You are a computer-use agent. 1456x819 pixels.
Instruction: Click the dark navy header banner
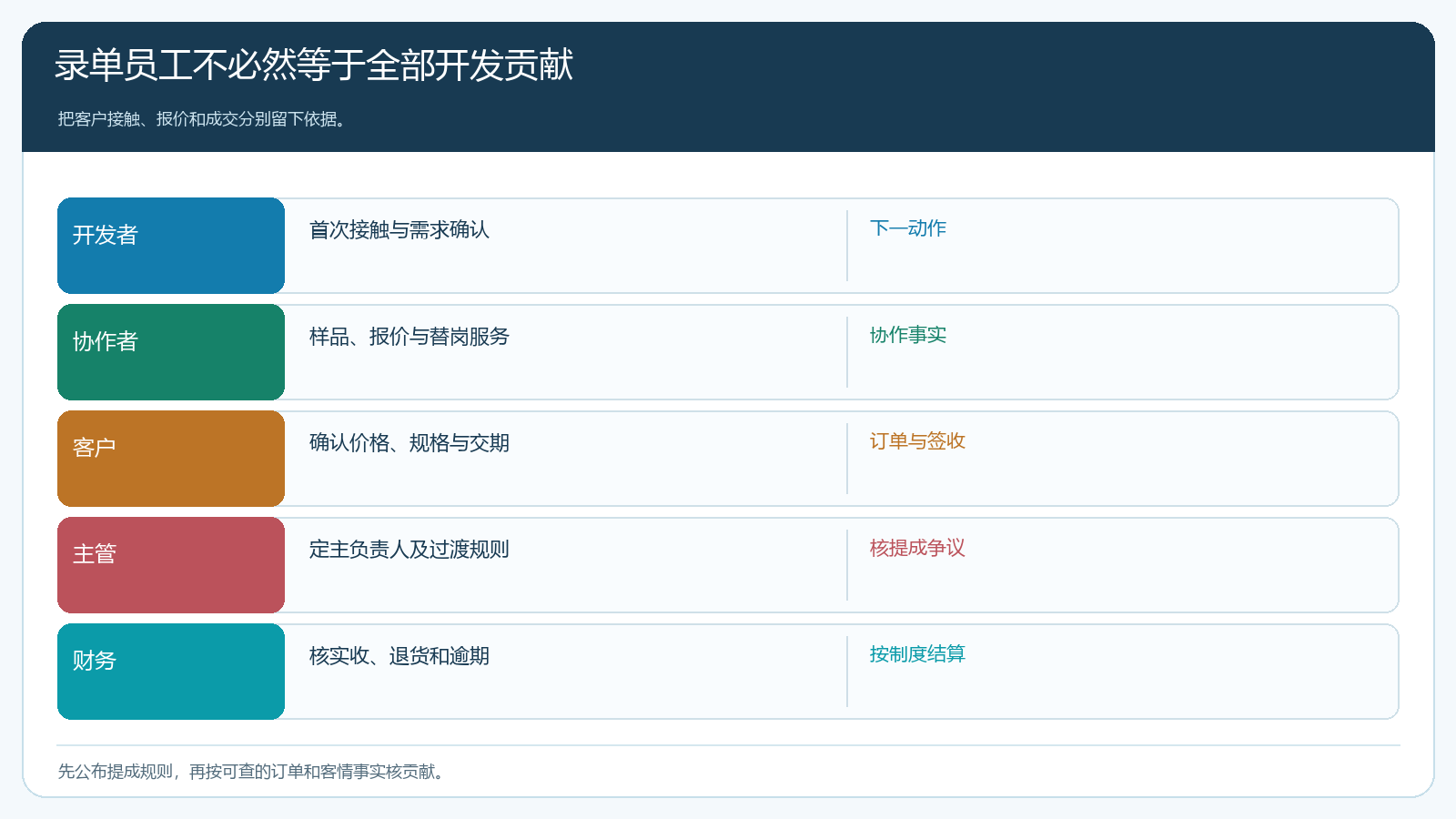coord(728,86)
